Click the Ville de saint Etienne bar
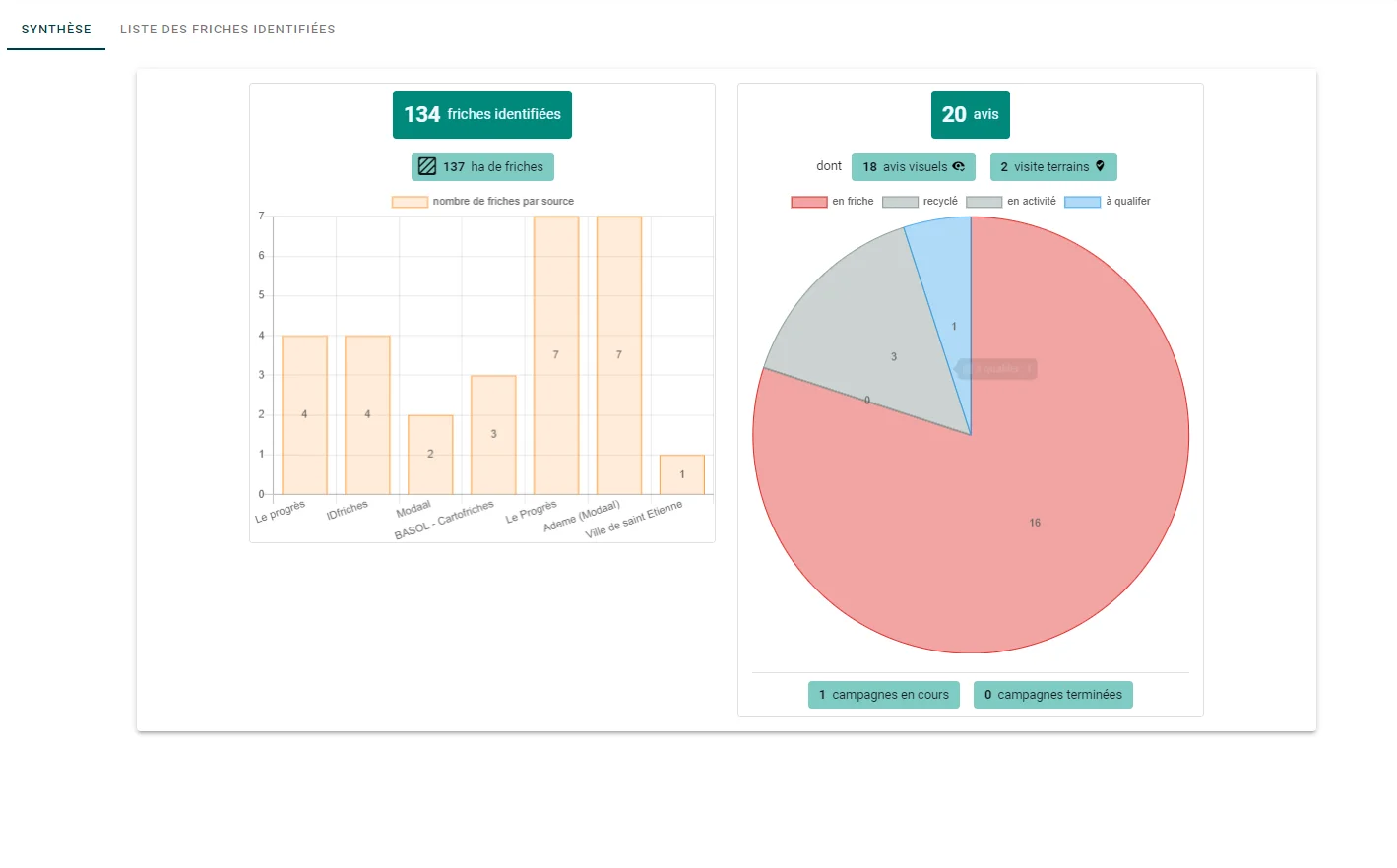1397x868 pixels. click(x=682, y=474)
